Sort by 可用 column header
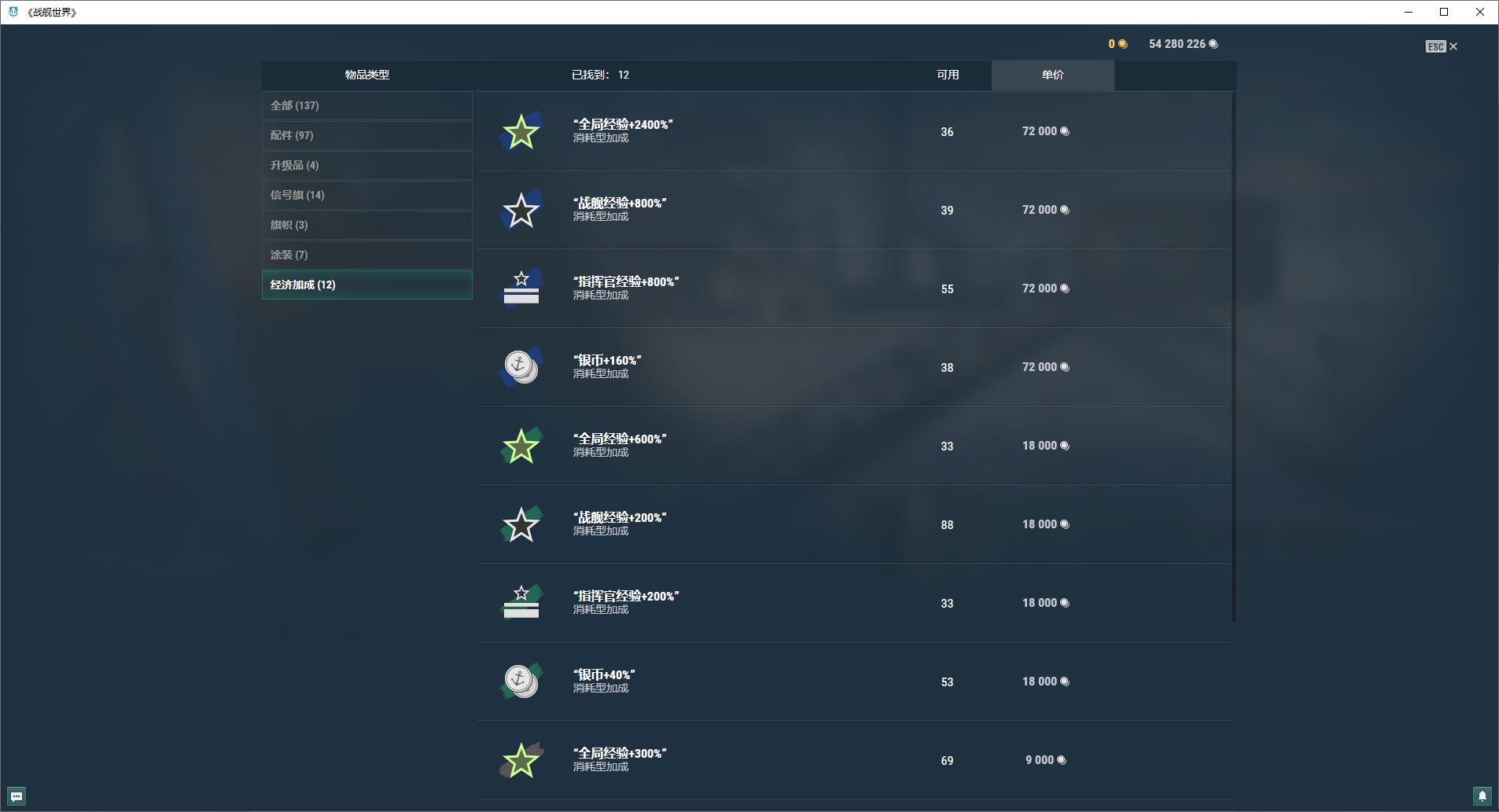 [948, 75]
